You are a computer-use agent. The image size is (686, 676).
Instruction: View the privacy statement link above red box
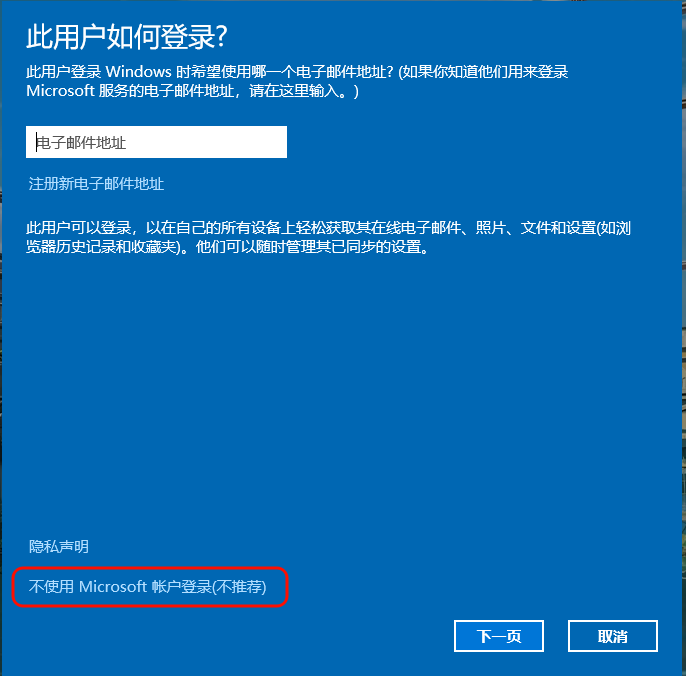(x=59, y=546)
